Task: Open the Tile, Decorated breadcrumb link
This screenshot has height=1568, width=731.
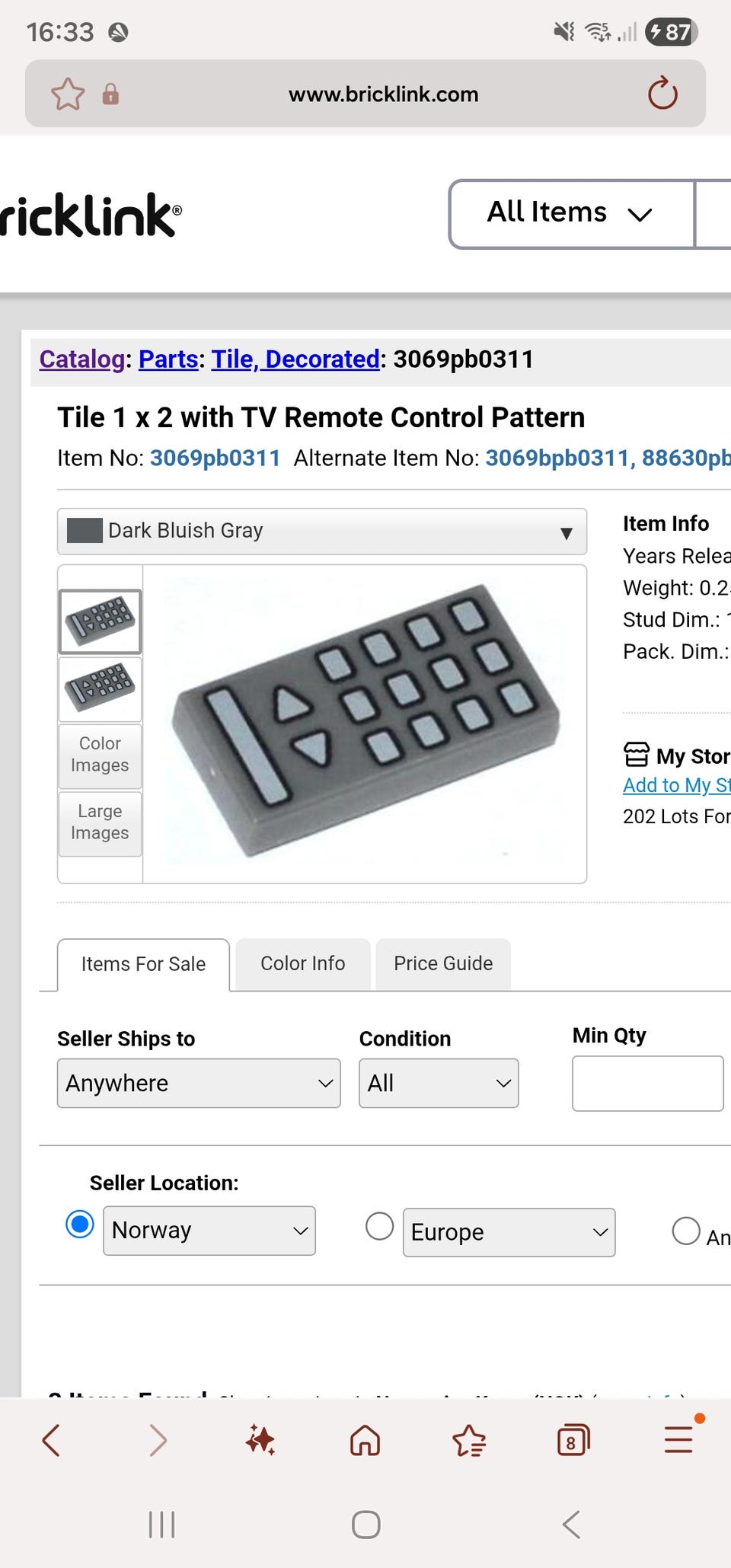Action: coord(295,359)
